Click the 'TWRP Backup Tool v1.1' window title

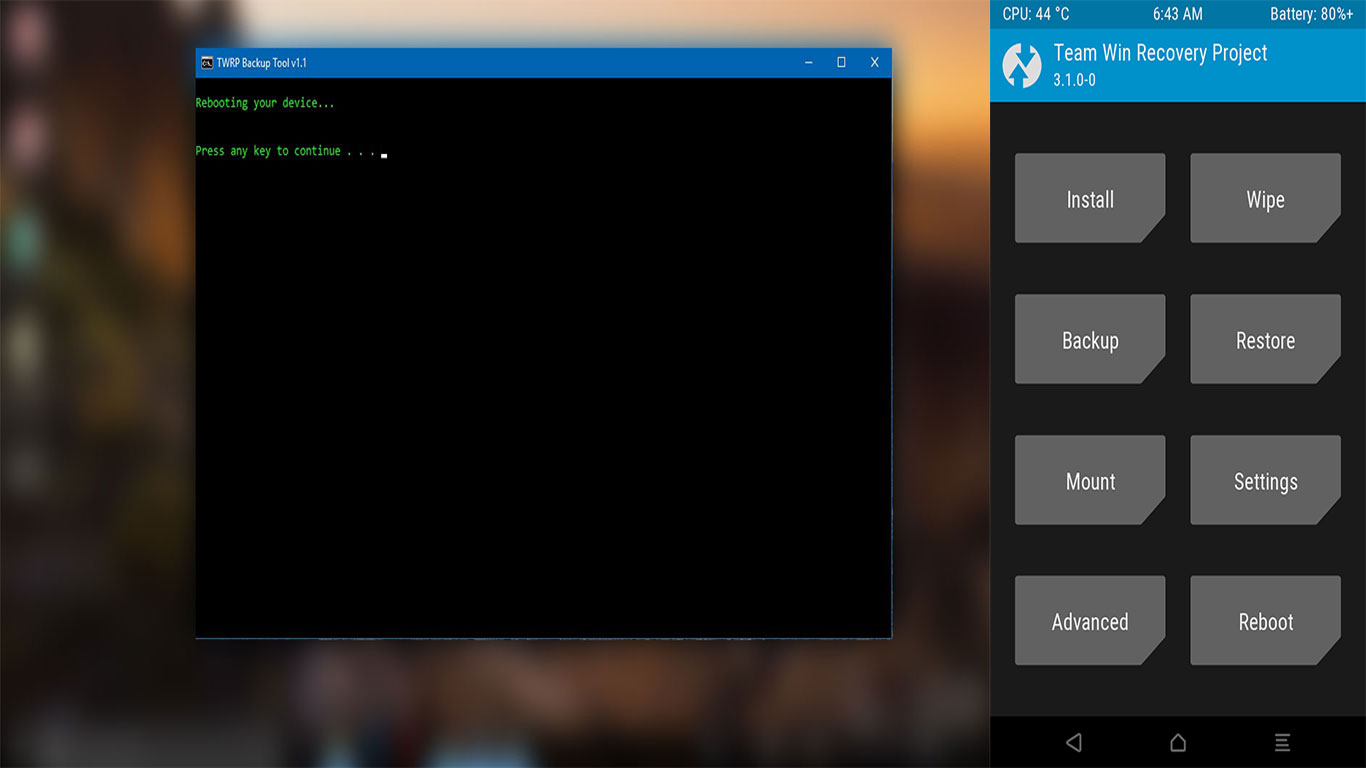tap(262, 63)
